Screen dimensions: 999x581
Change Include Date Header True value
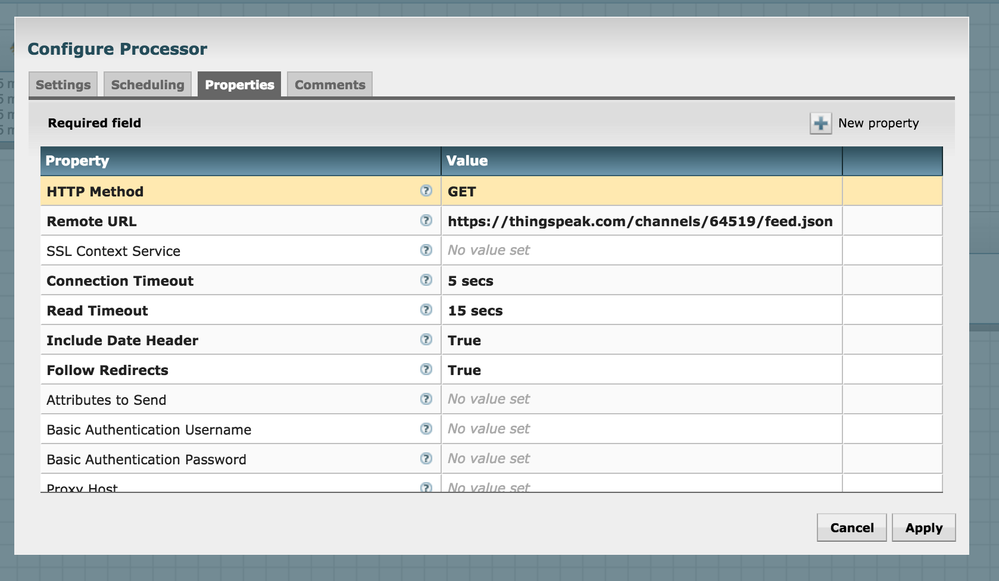tap(642, 340)
